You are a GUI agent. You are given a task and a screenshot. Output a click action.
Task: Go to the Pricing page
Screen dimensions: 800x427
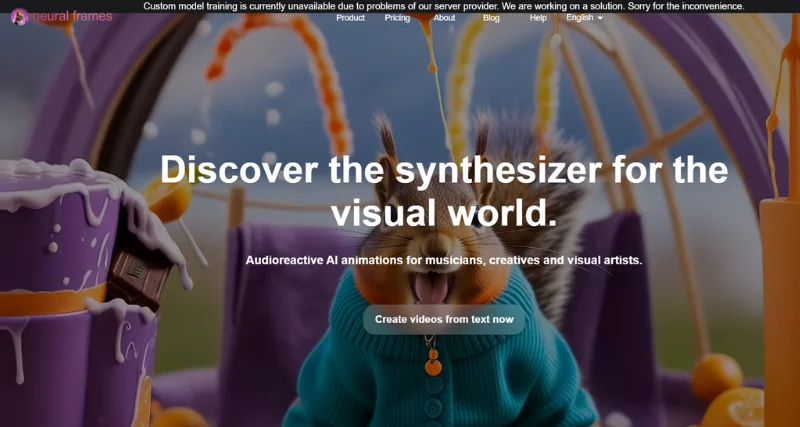tap(397, 18)
